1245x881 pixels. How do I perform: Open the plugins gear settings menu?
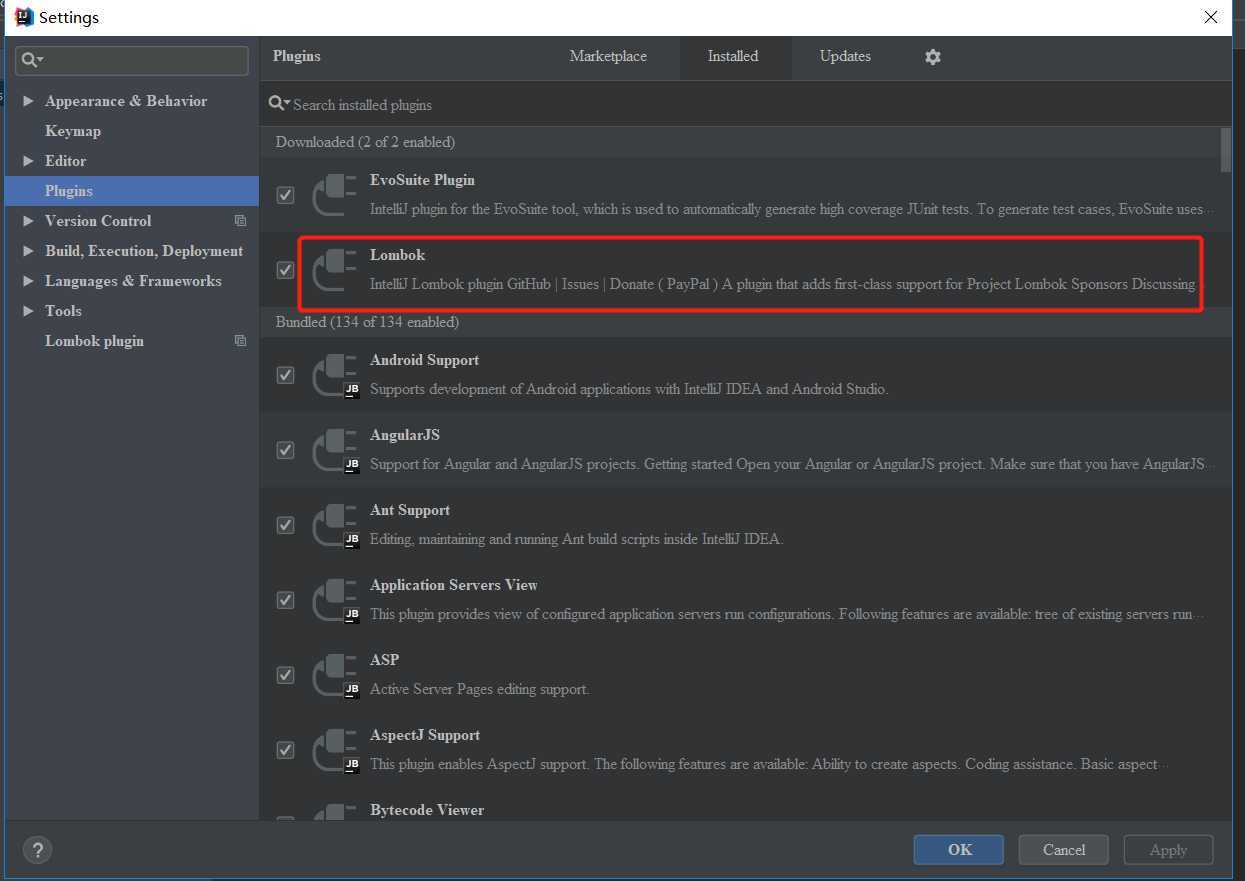pos(933,57)
